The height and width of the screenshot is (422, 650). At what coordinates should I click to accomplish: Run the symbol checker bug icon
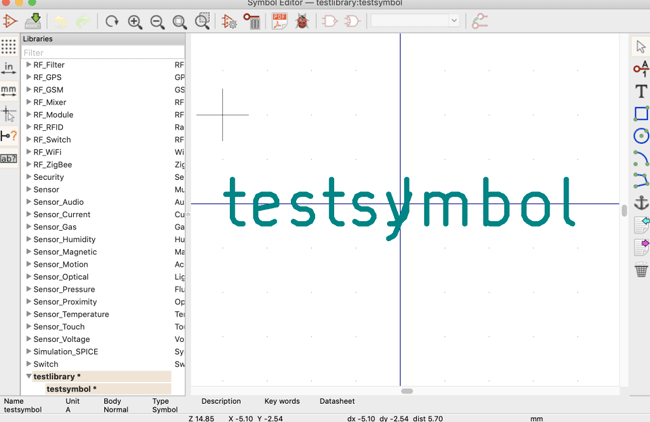click(302, 21)
